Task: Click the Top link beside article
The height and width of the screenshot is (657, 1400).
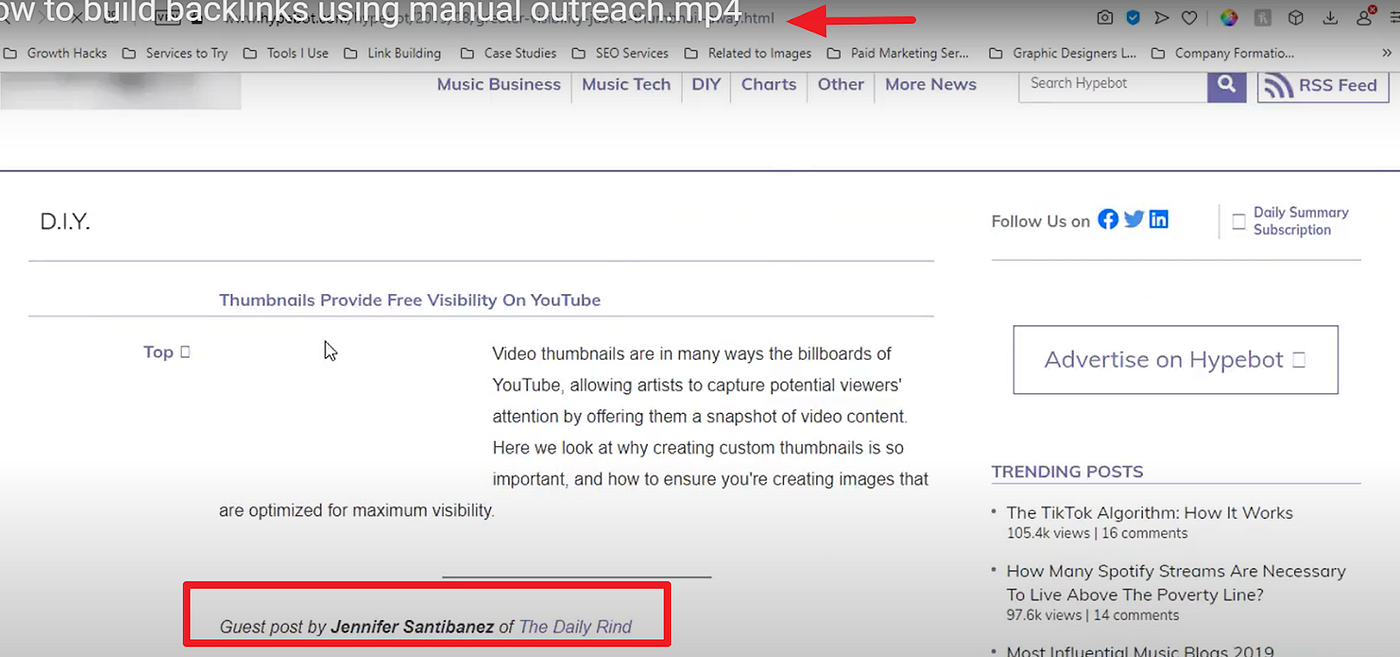Action: click(x=166, y=352)
